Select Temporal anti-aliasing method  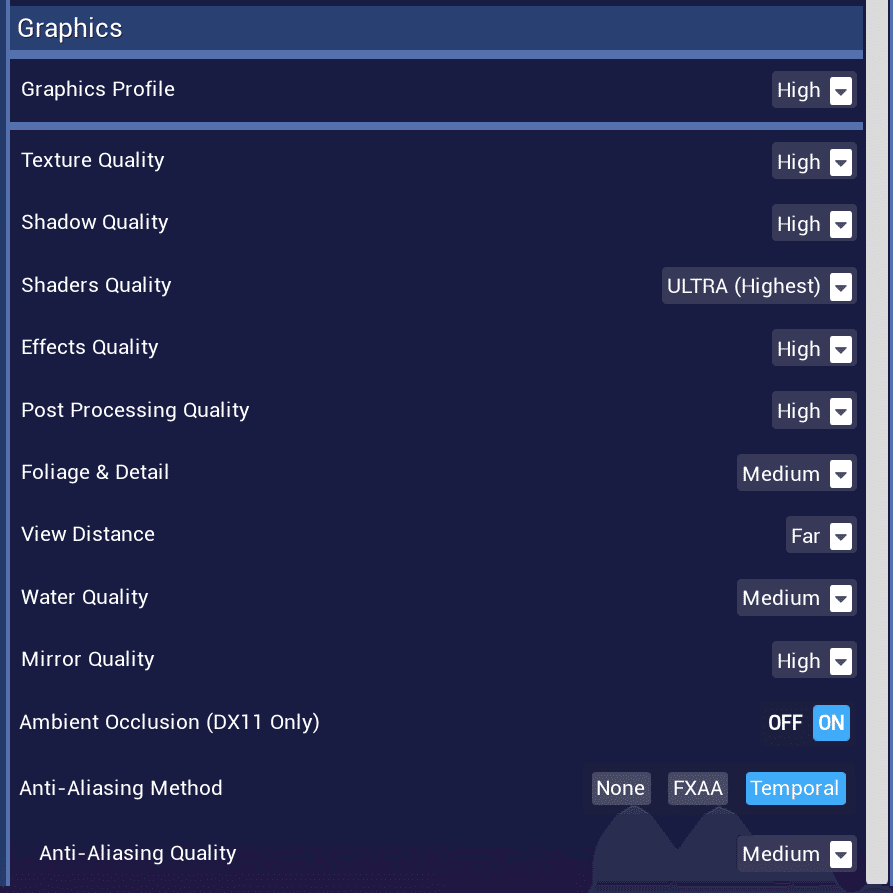click(795, 788)
